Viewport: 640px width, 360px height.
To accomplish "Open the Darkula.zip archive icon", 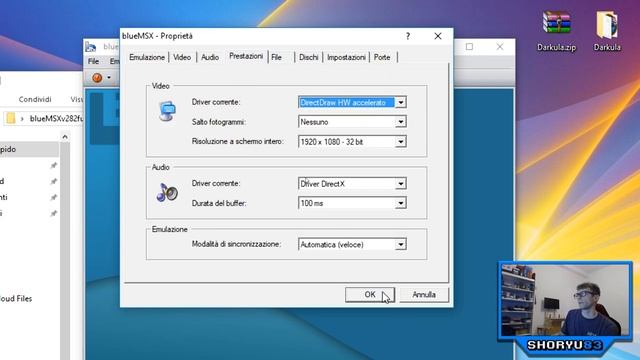I will coord(556,31).
